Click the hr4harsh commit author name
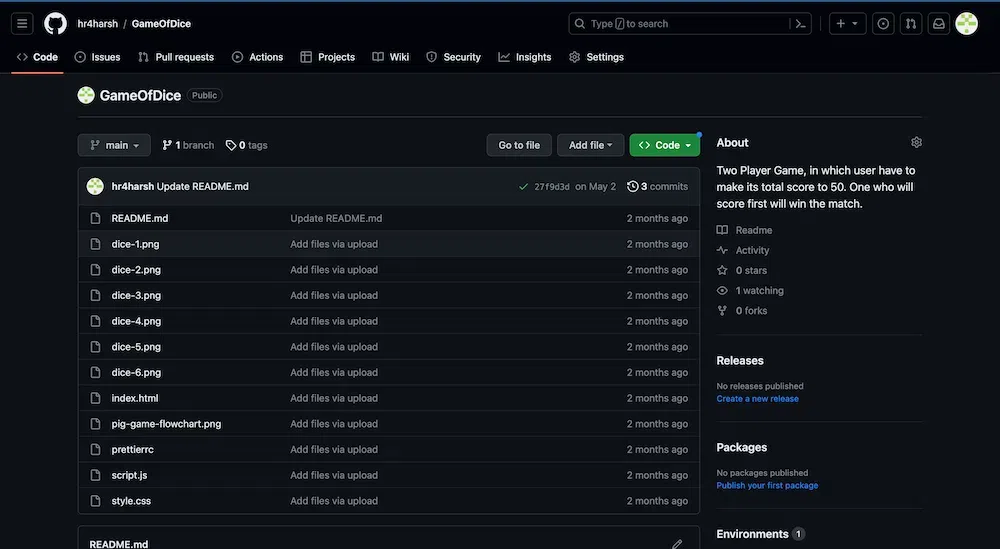 pos(133,186)
